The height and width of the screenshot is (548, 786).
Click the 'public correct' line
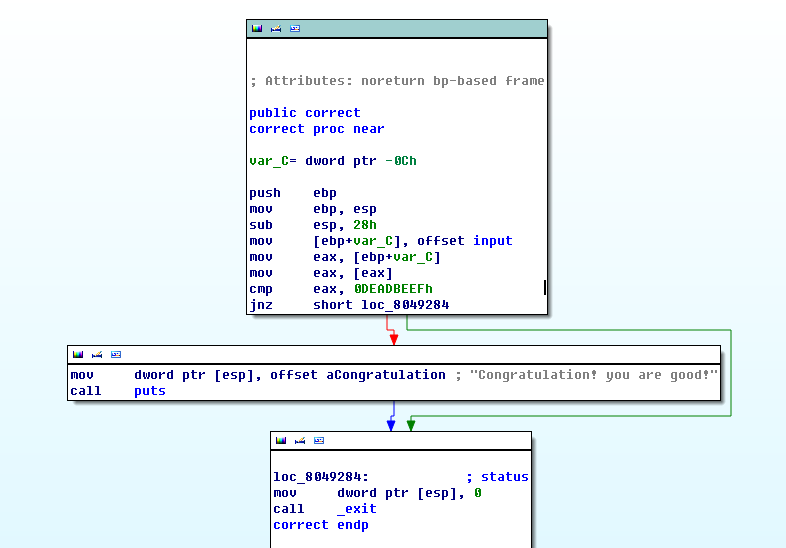[x=305, y=113]
